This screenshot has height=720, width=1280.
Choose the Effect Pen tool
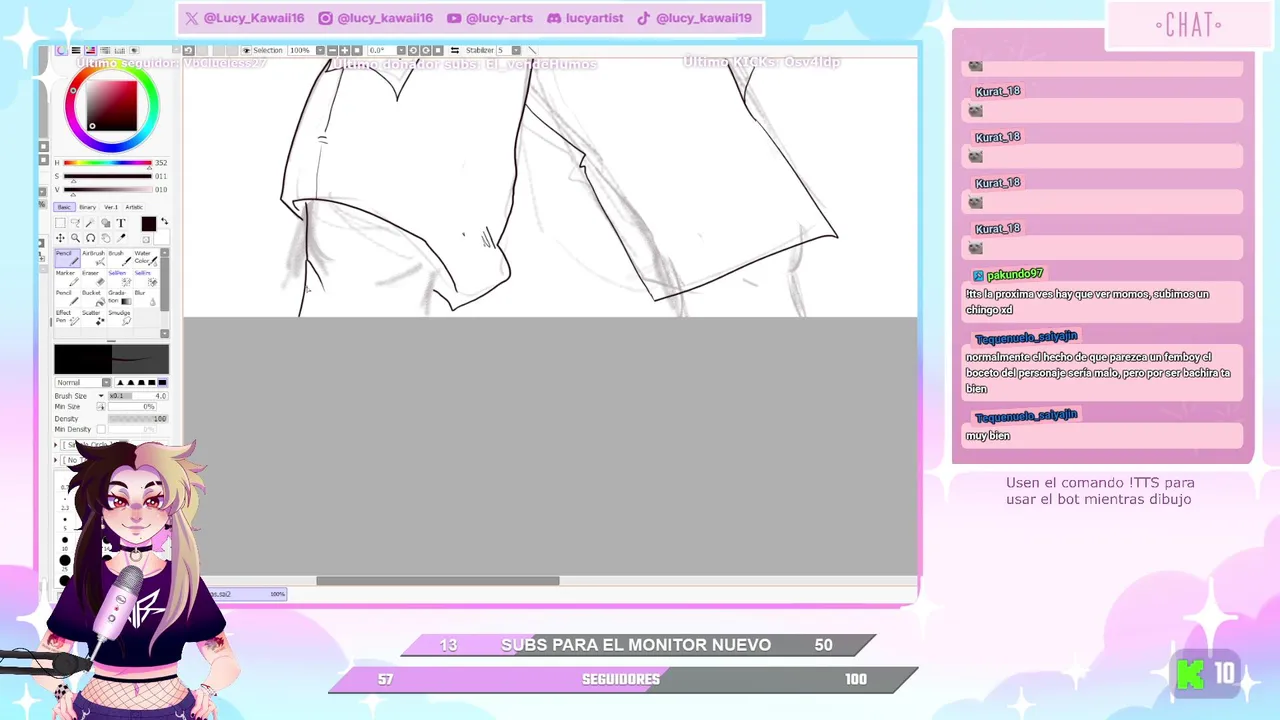pos(67,318)
